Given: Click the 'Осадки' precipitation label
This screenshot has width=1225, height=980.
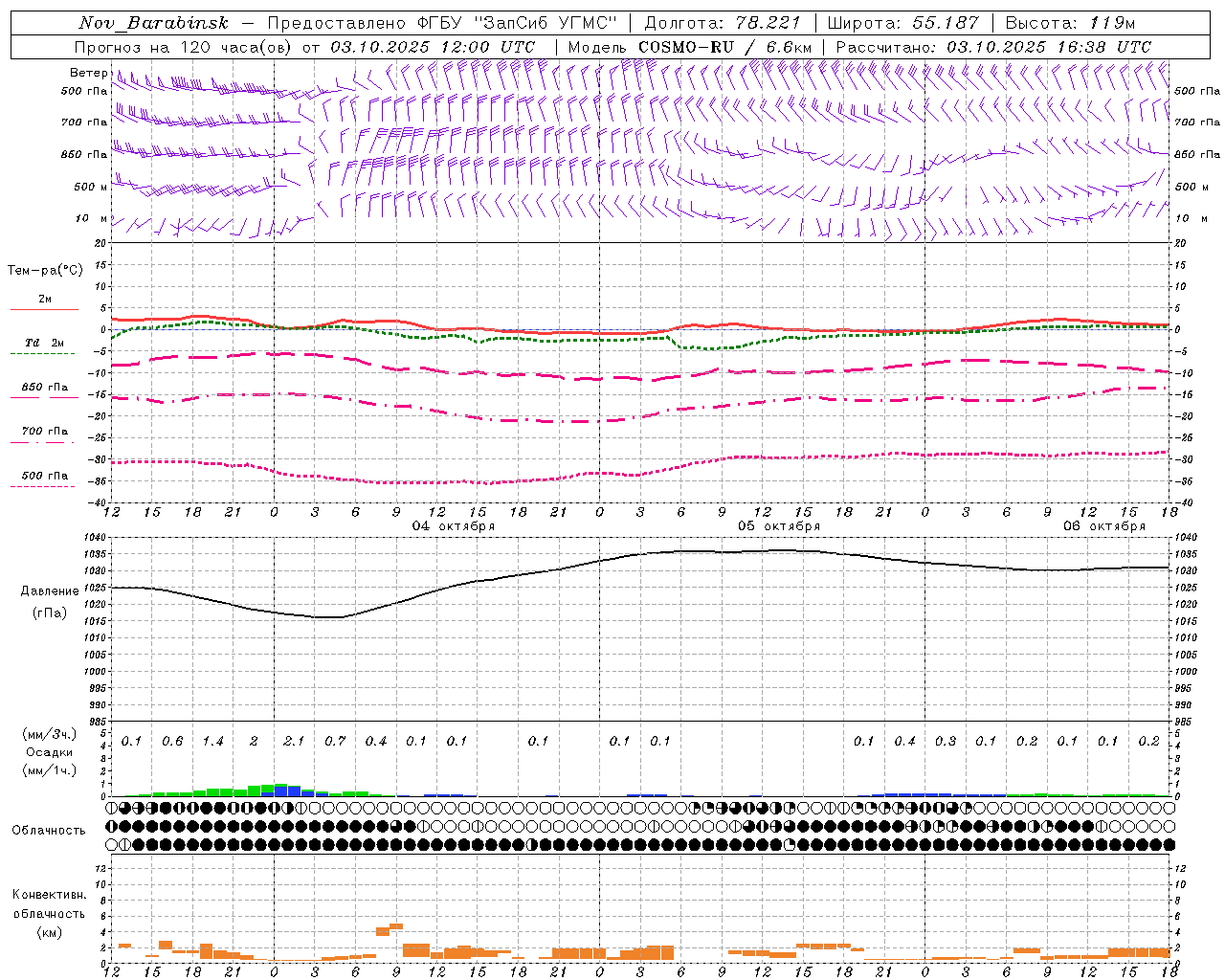Looking at the screenshot, I should (50, 753).
